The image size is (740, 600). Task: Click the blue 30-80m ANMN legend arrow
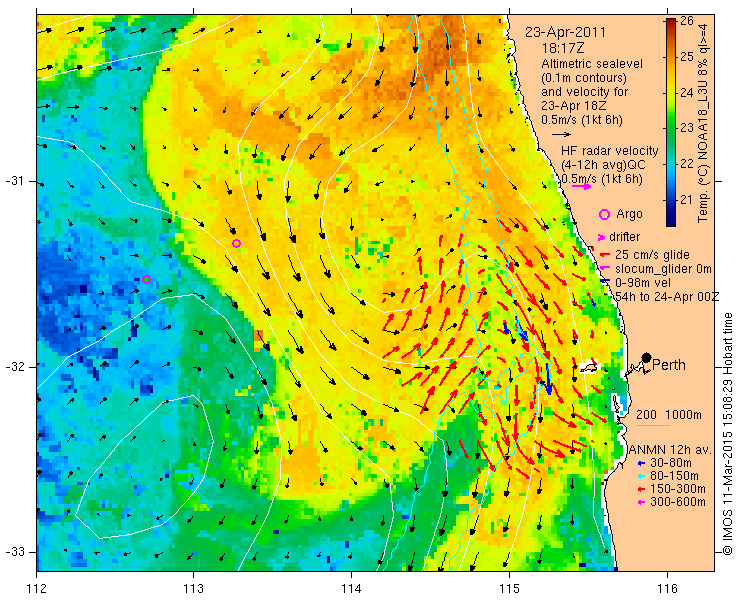coord(640,463)
